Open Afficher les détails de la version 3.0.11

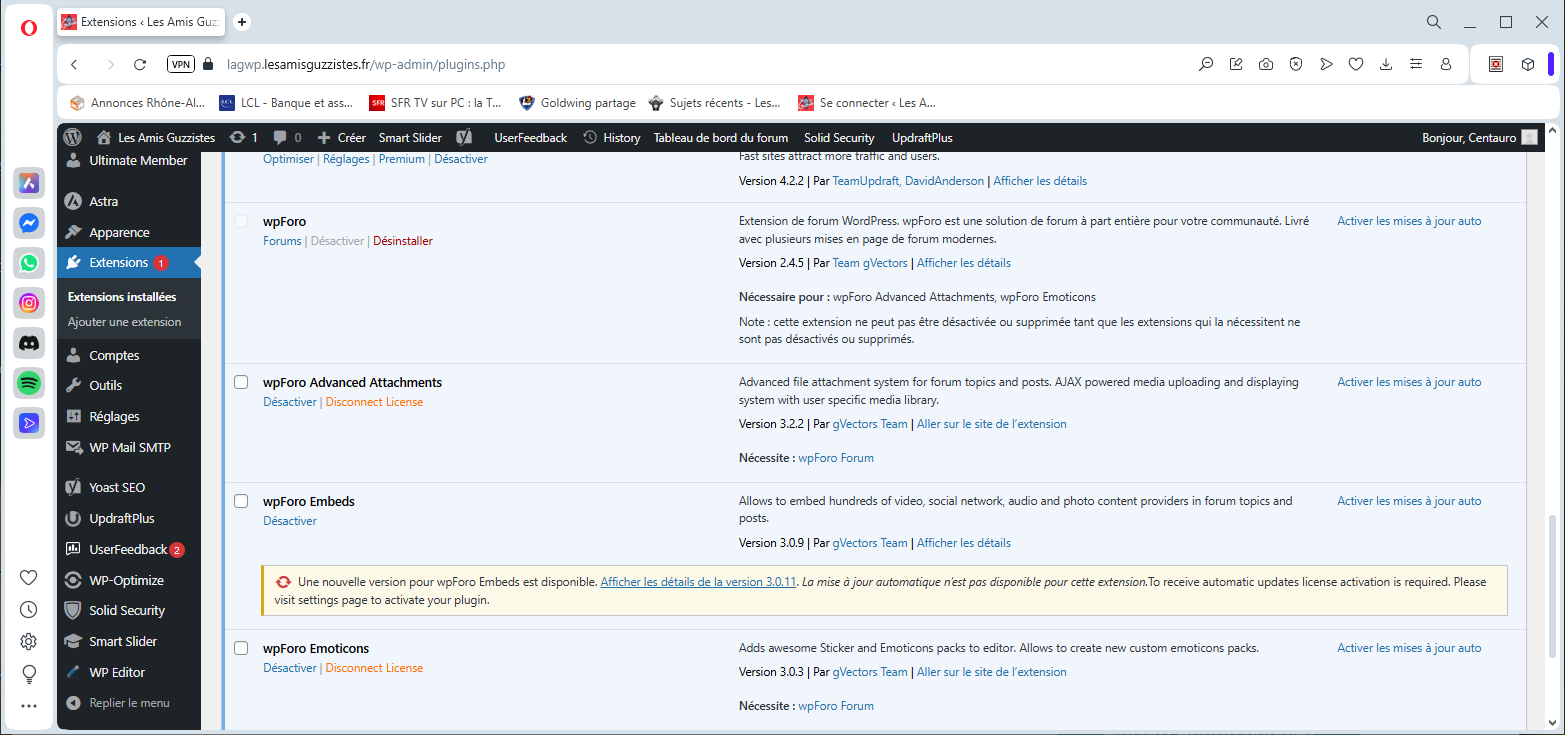tap(698, 582)
